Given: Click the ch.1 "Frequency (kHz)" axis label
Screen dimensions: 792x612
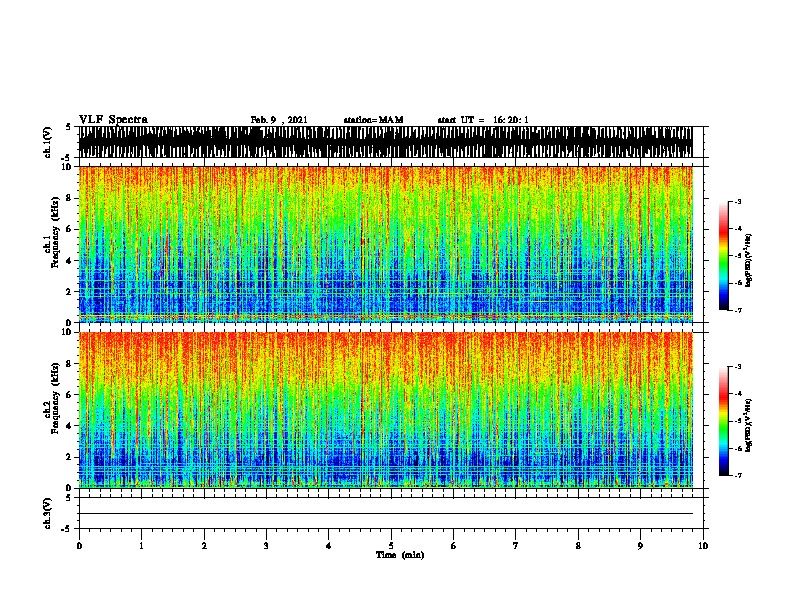Looking at the screenshot, I should click(55, 233).
